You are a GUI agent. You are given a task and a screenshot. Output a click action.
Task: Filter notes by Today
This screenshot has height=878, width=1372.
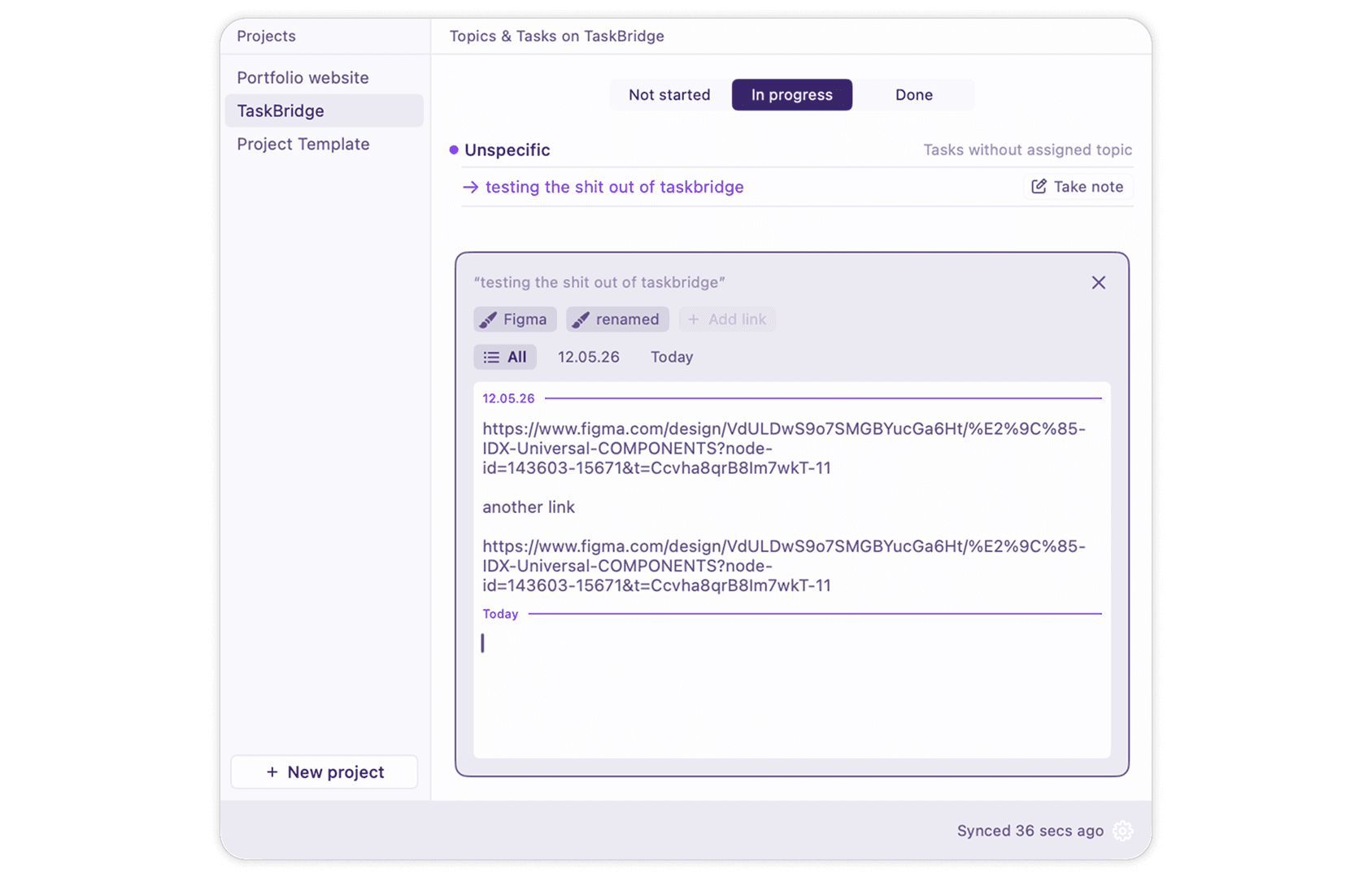pos(672,357)
